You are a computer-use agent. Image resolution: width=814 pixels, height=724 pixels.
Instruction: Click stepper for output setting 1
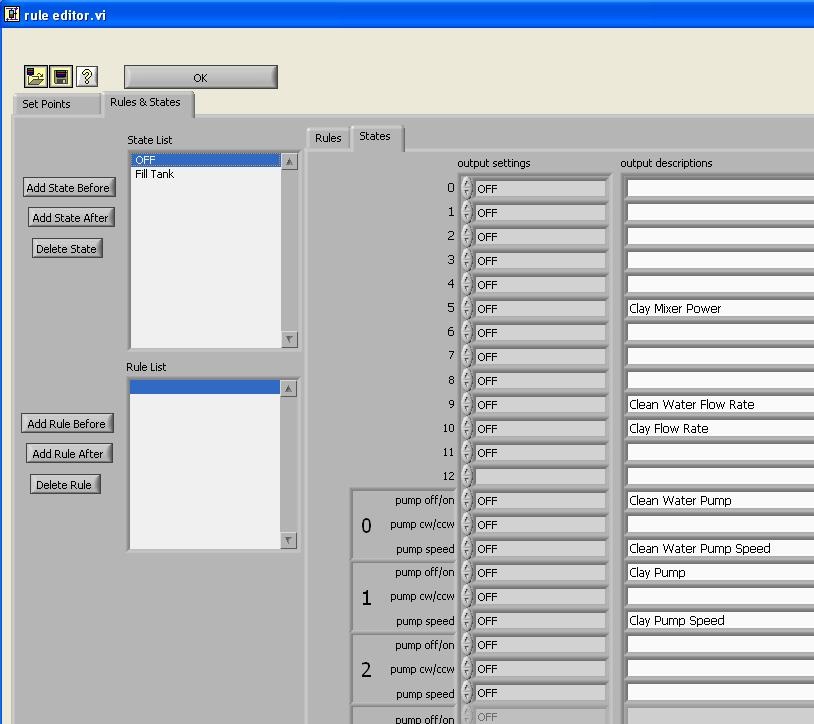tap(467, 212)
